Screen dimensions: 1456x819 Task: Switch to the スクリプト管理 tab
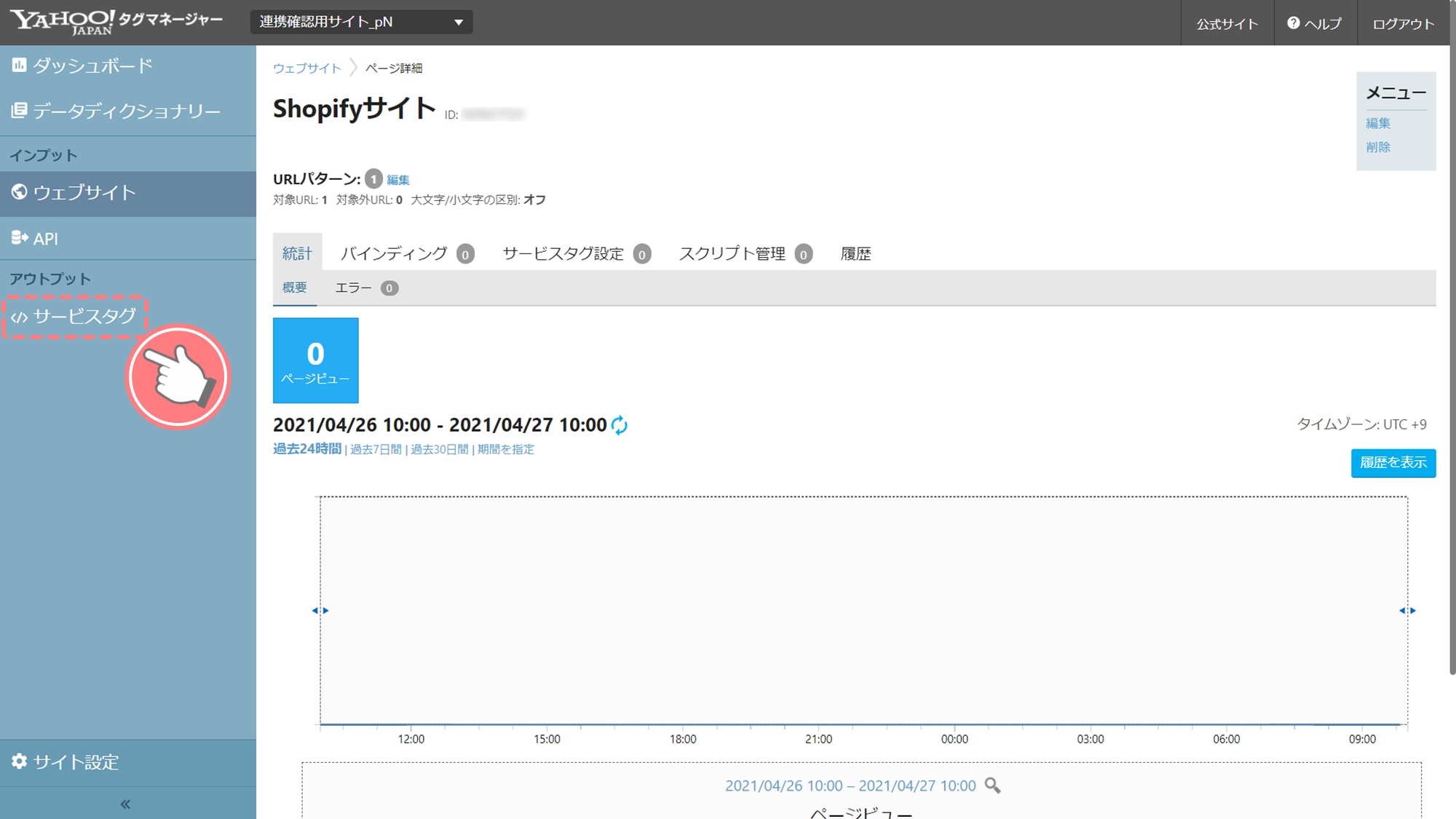745,254
